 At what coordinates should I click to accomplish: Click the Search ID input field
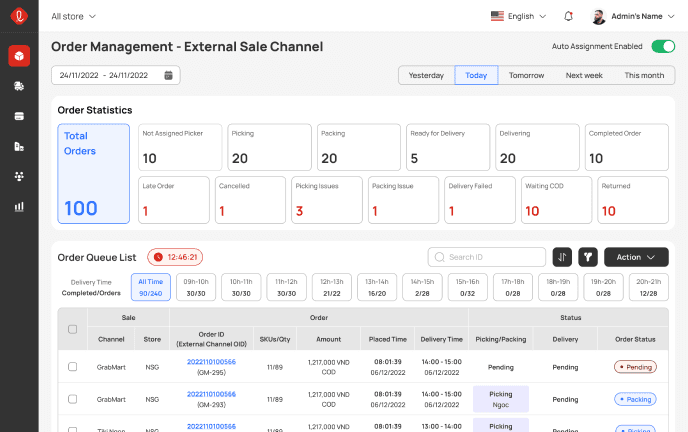click(493, 257)
